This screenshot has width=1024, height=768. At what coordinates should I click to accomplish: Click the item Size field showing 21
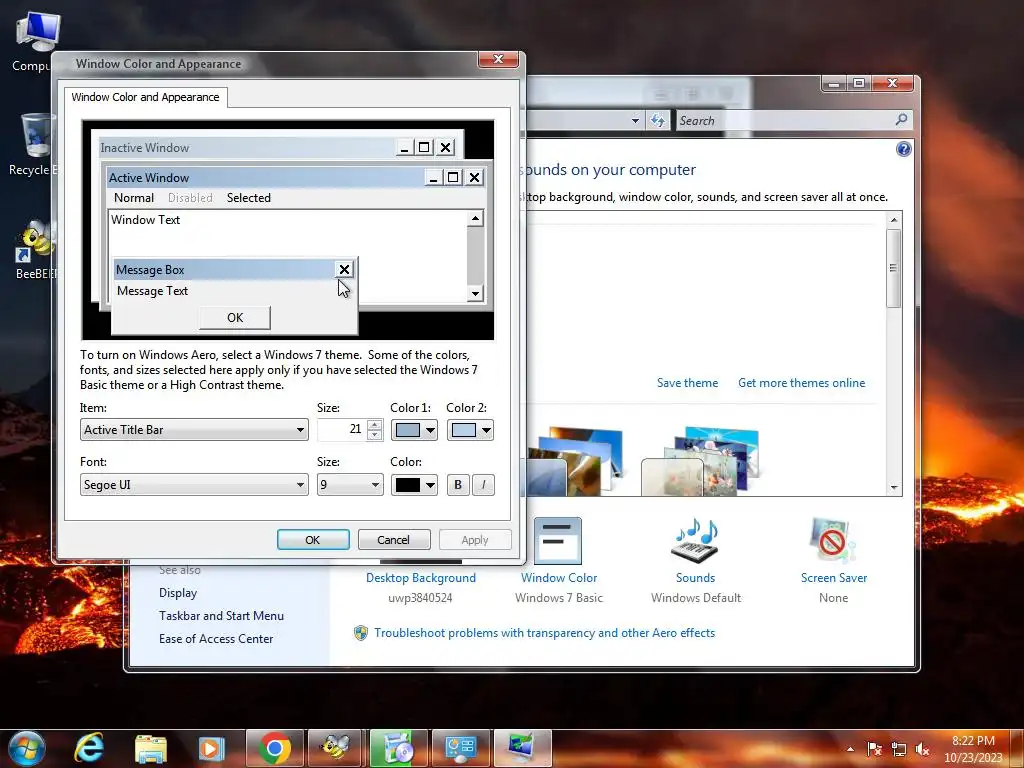(342, 429)
